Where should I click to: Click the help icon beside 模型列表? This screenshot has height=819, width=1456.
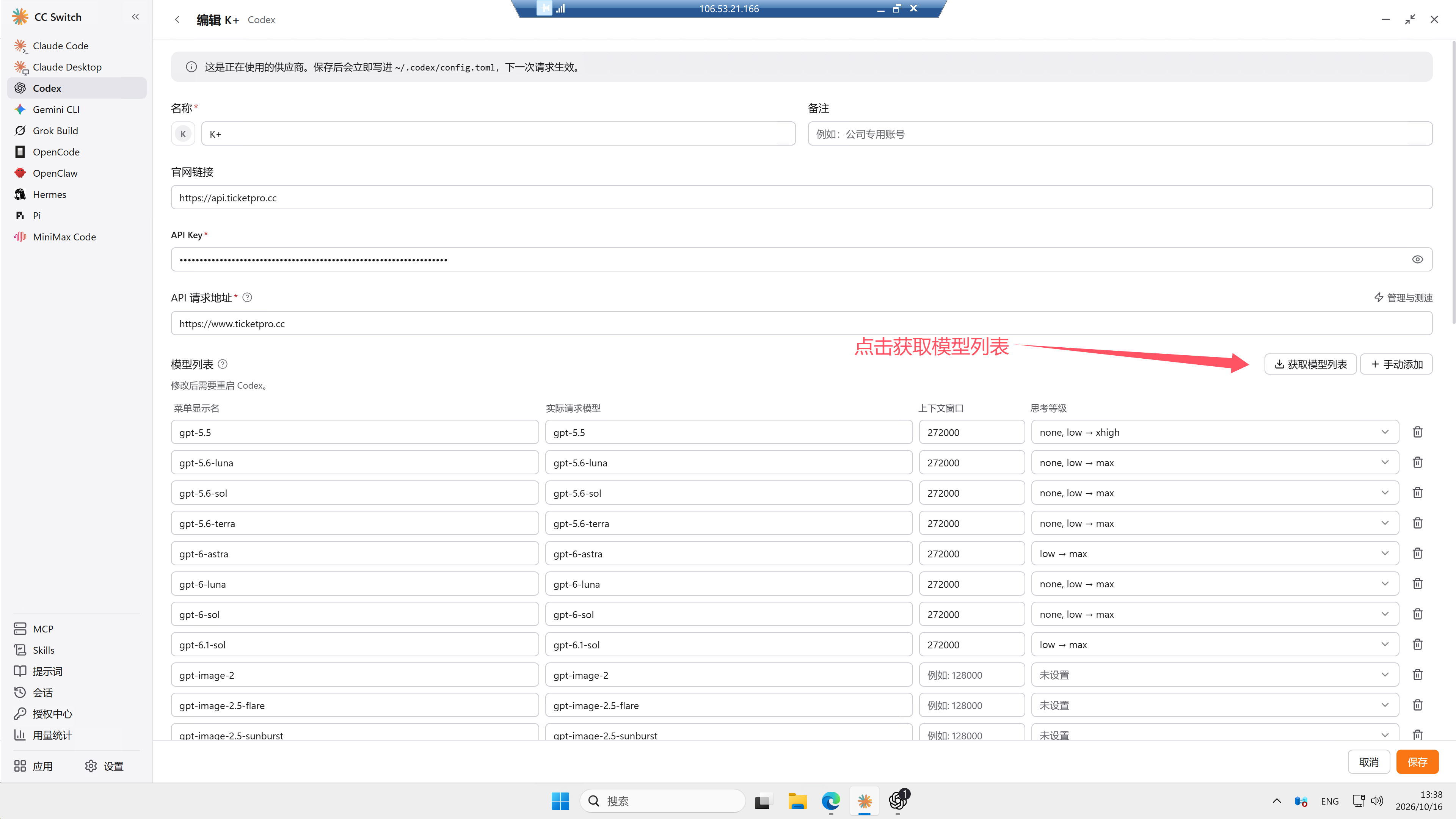point(223,364)
